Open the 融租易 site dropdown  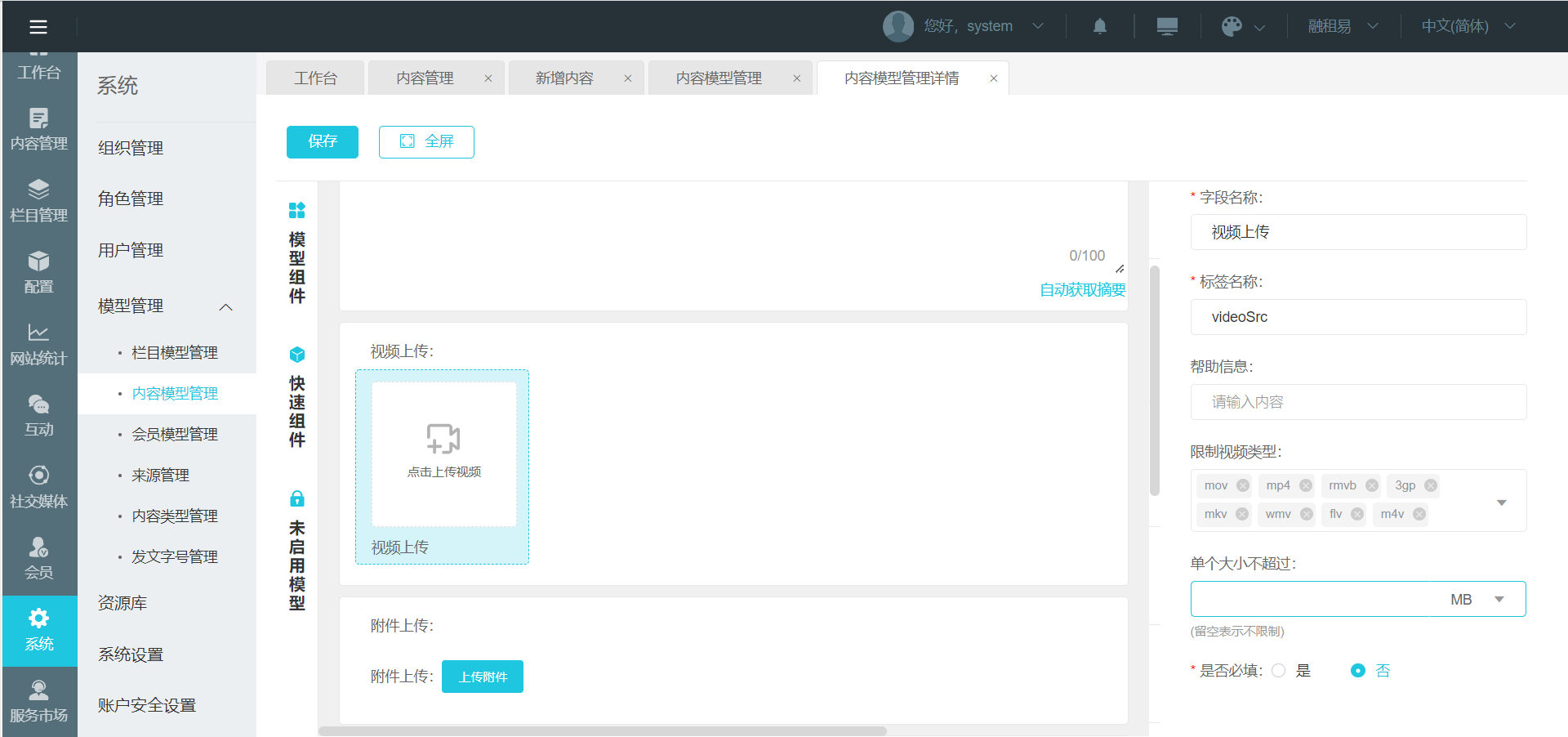(1343, 26)
